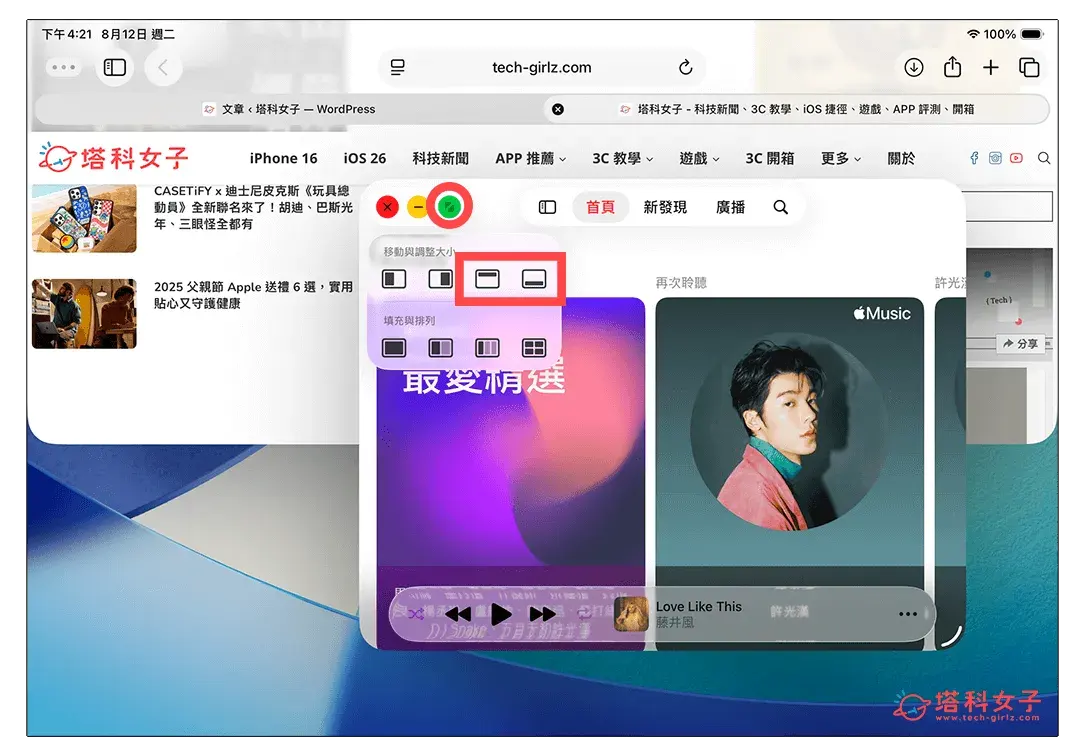Image resolution: width=1080 pixels, height=756 pixels.
Task: Open player bar more options dots
Action: (908, 613)
